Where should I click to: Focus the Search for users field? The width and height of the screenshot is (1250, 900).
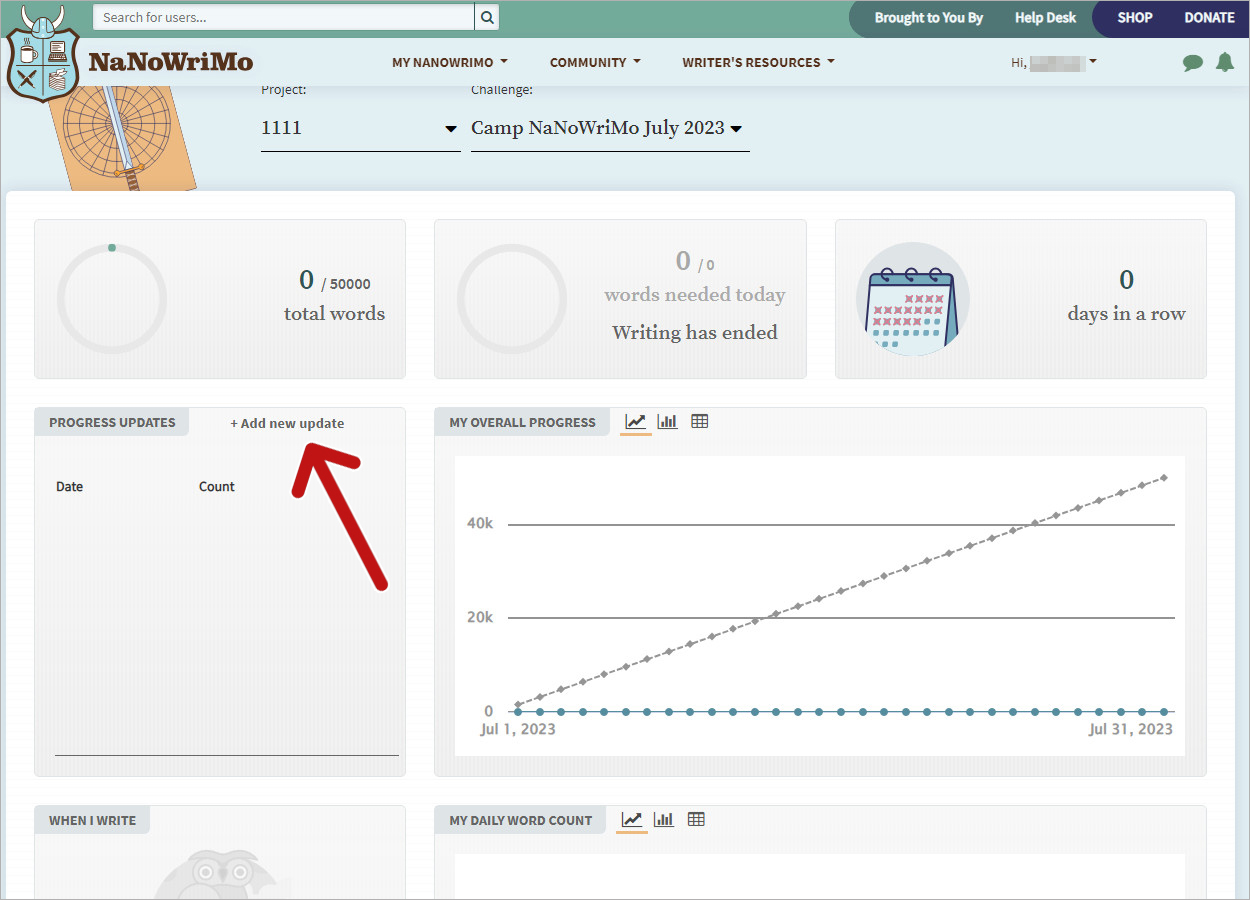coord(283,17)
